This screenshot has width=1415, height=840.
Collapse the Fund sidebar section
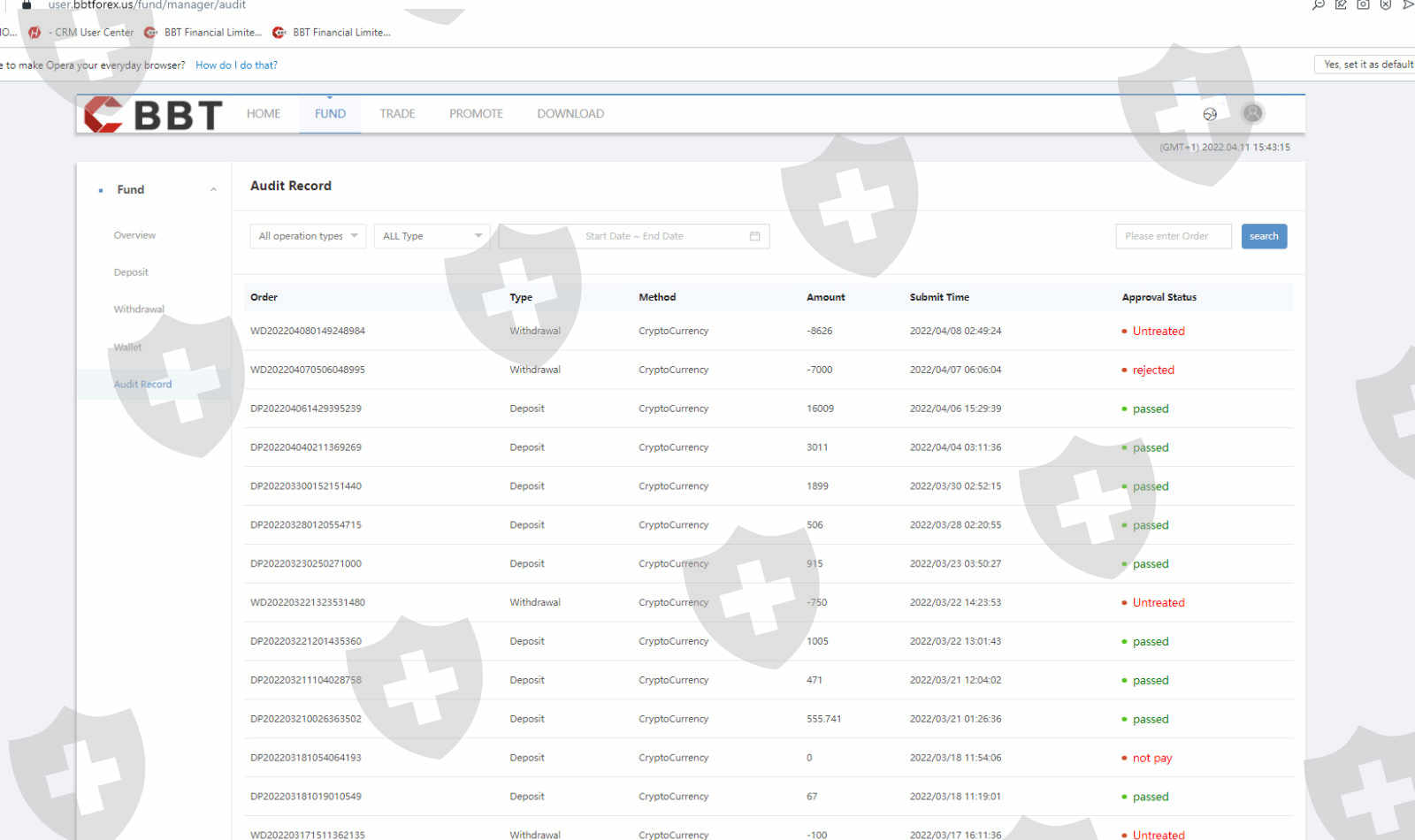pyautogui.click(x=213, y=190)
